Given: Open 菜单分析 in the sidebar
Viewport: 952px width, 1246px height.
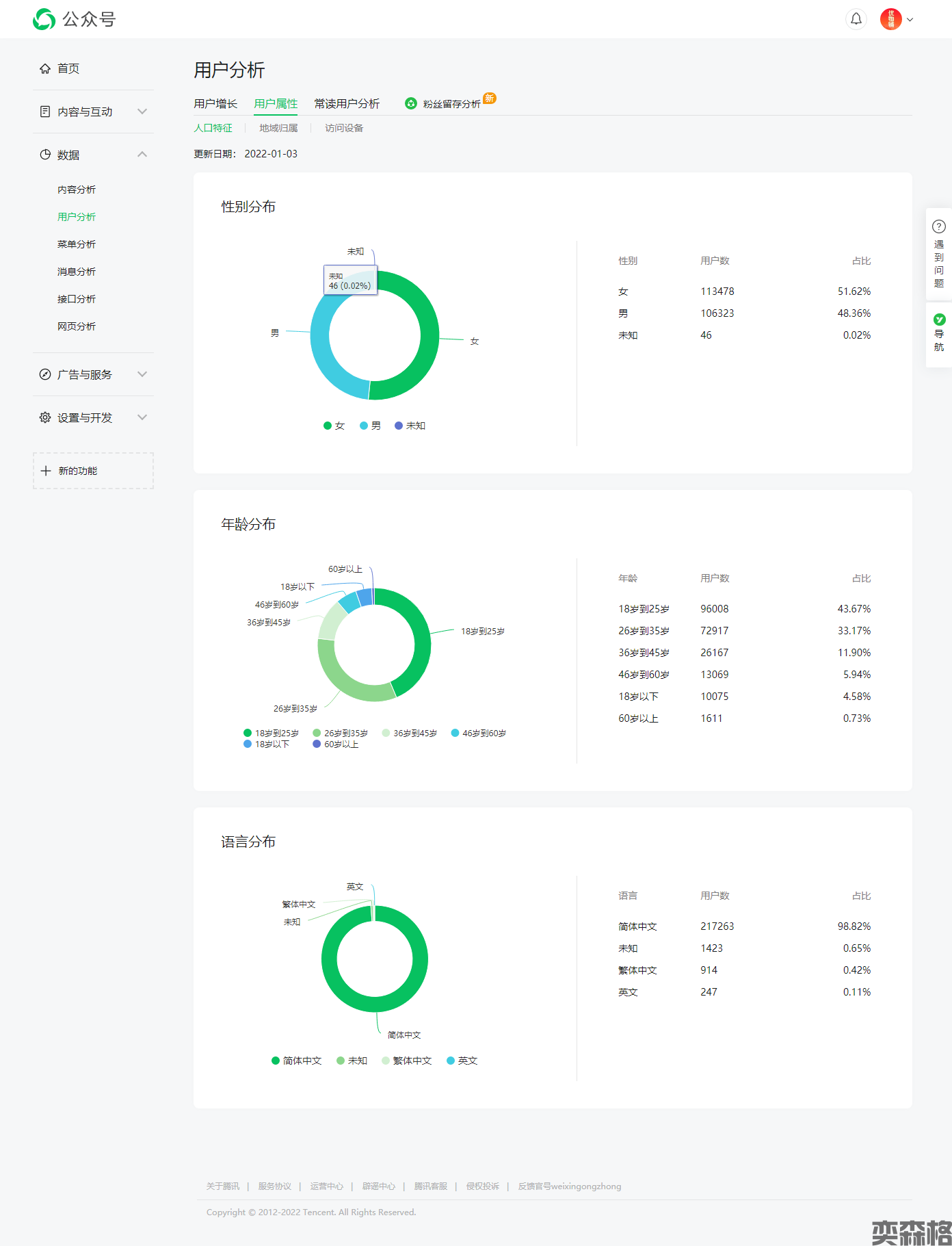Looking at the screenshot, I should pyautogui.click(x=77, y=244).
